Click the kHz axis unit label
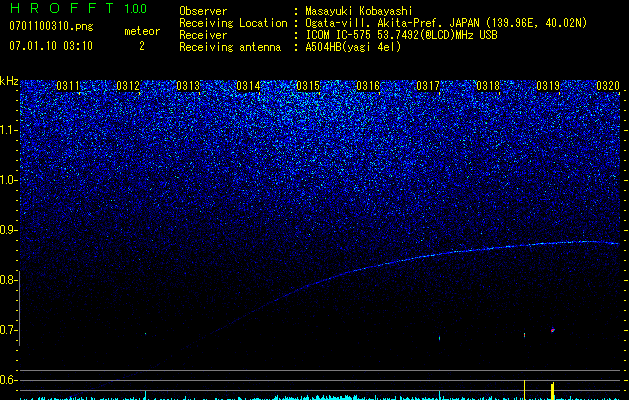The height and width of the screenshot is (400, 629). (x=9, y=81)
